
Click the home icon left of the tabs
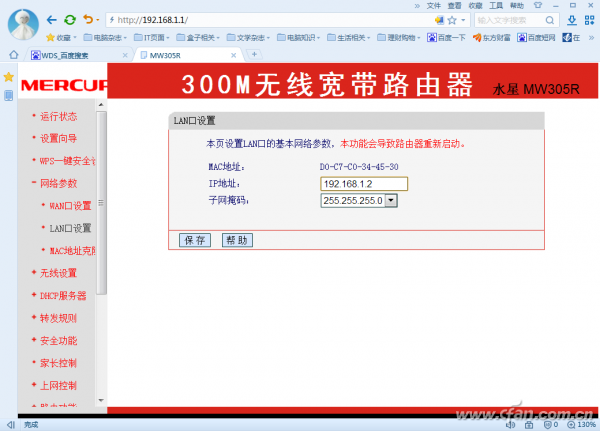click(14, 55)
